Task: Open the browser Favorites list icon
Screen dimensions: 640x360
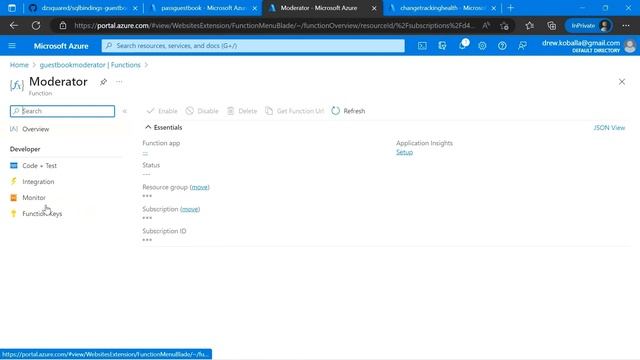Action: [x=529, y=26]
